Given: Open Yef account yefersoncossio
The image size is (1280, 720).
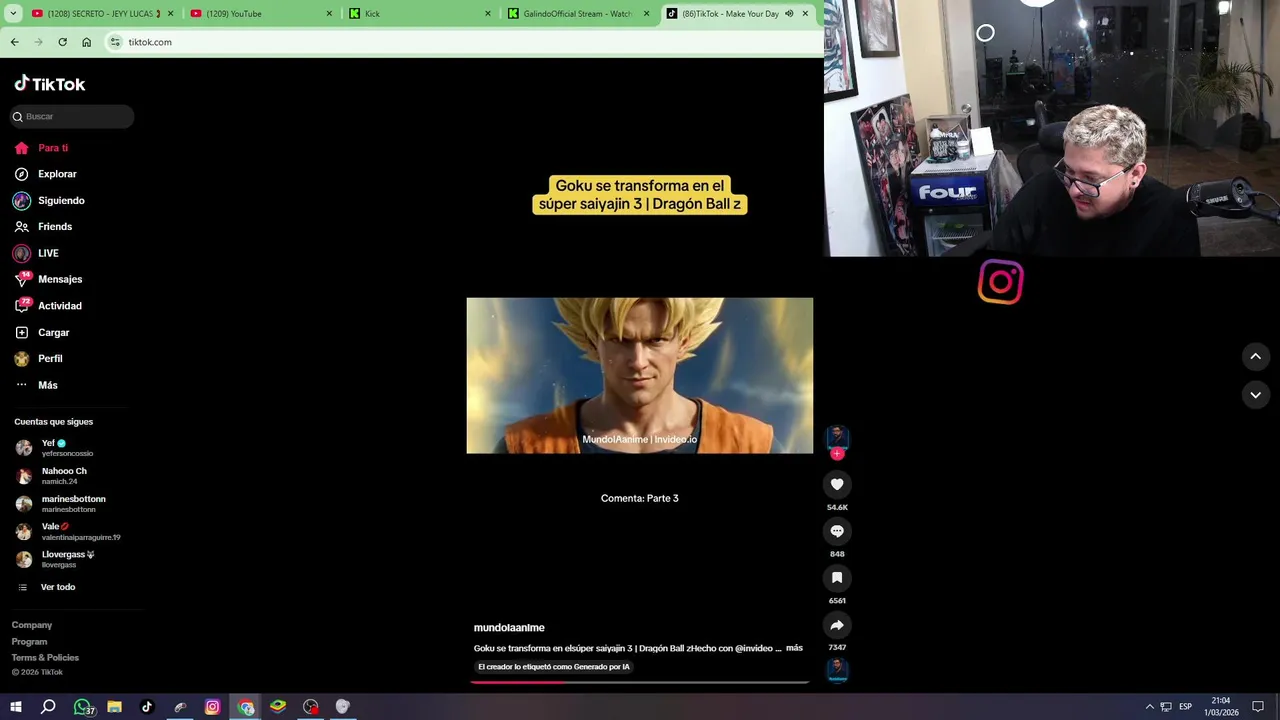Looking at the screenshot, I should coord(55,448).
